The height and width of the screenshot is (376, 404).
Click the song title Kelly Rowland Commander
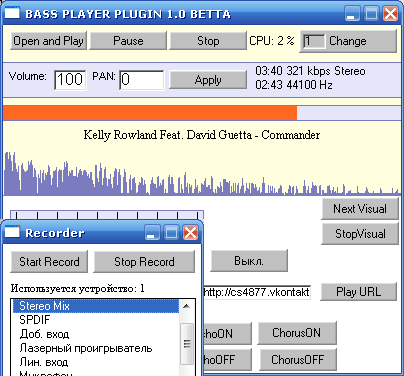(202, 135)
